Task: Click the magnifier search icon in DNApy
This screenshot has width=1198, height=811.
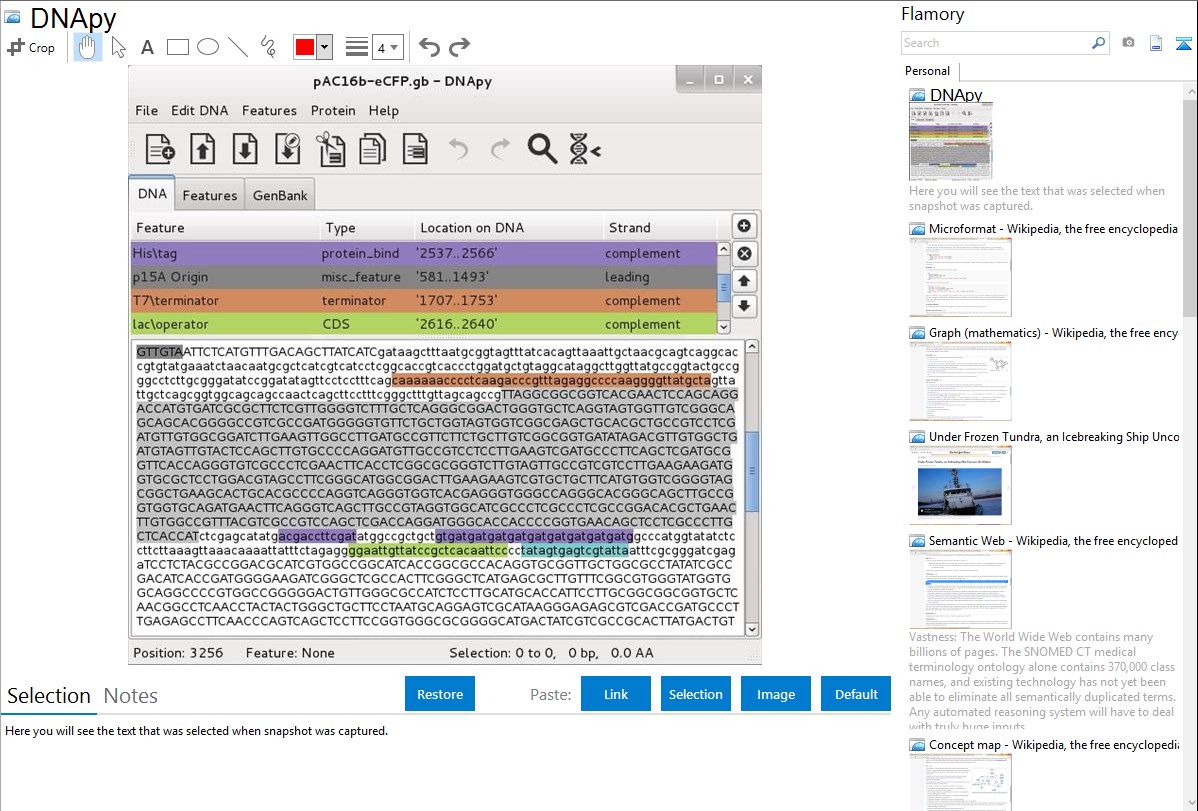Action: point(542,149)
